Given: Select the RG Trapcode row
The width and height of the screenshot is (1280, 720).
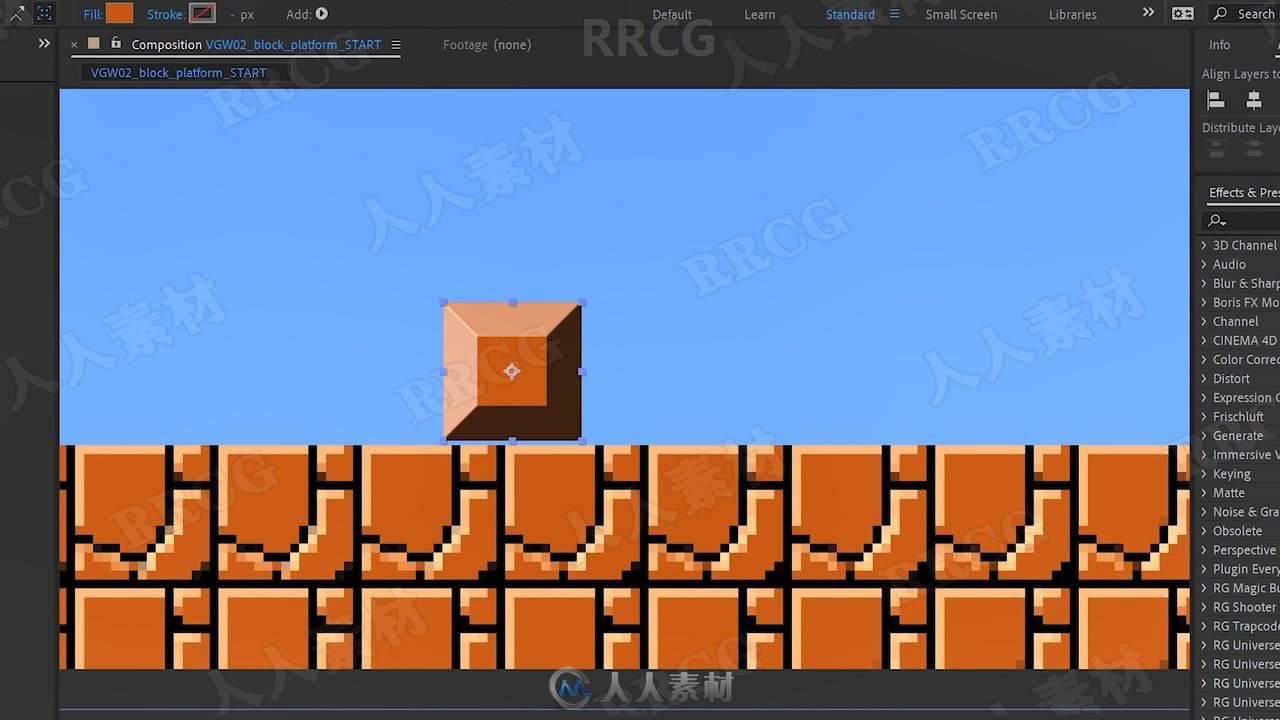Looking at the screenshot, I should tap(1240, 625).
